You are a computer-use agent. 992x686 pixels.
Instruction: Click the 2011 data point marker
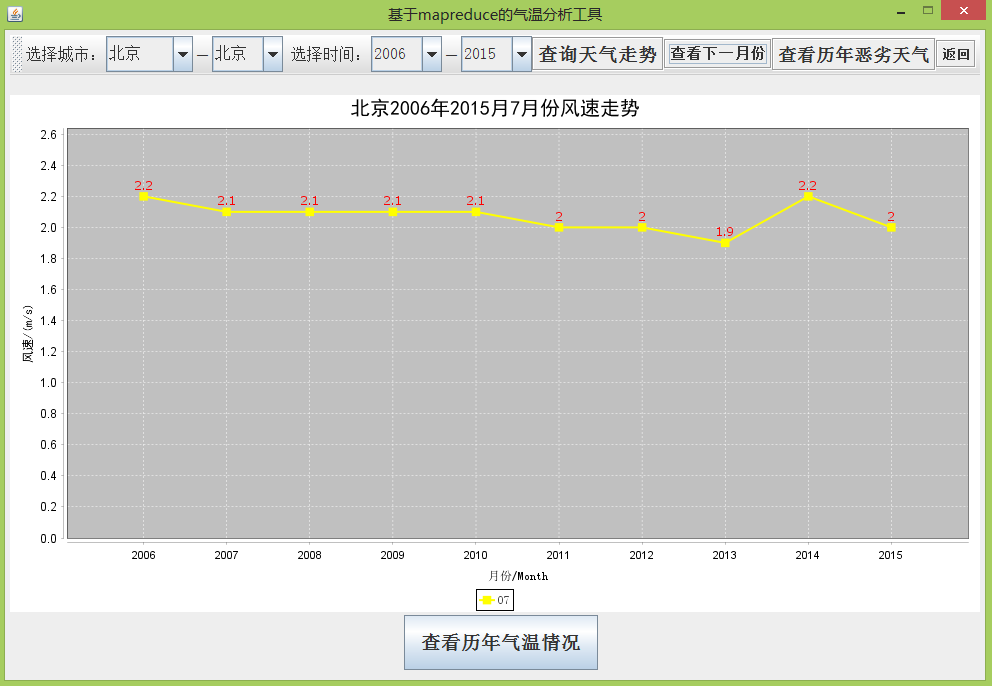[559, 227]
